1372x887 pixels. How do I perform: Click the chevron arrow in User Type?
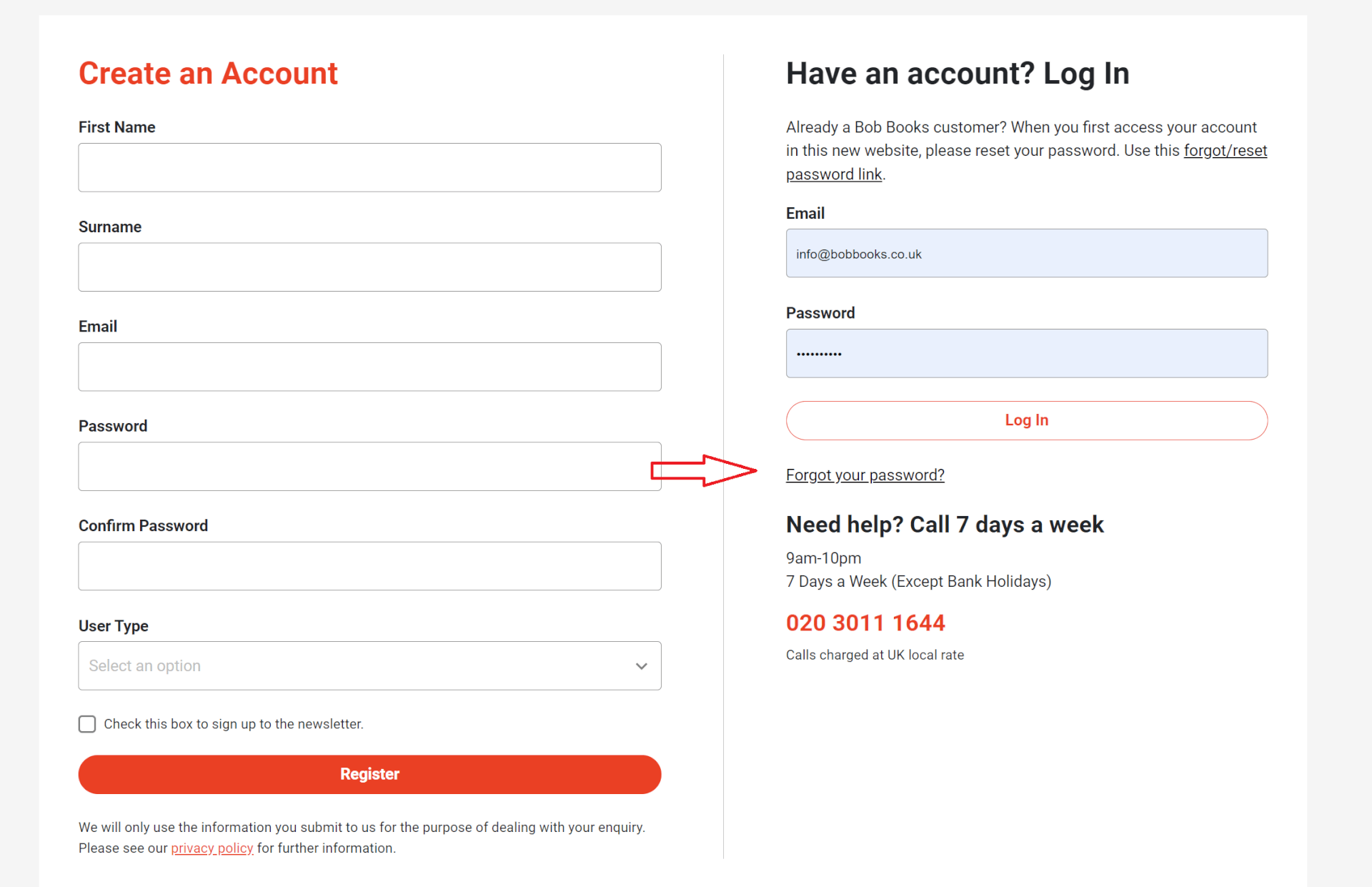click(641, 666)
